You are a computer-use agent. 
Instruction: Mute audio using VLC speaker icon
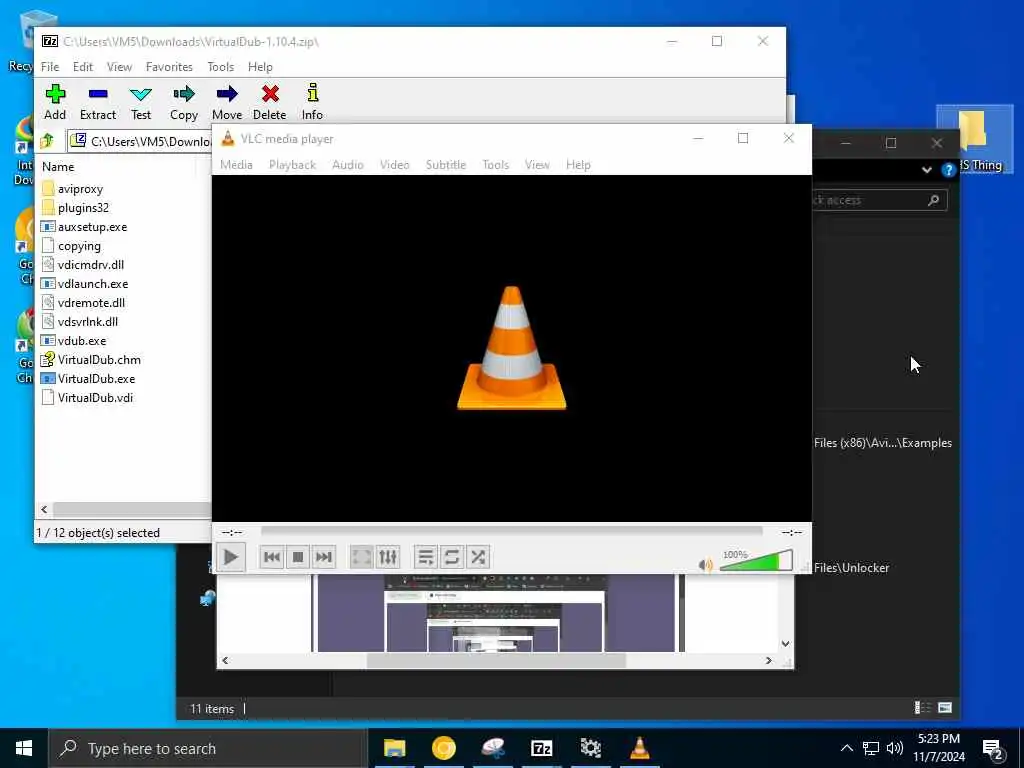click(705, 565)
